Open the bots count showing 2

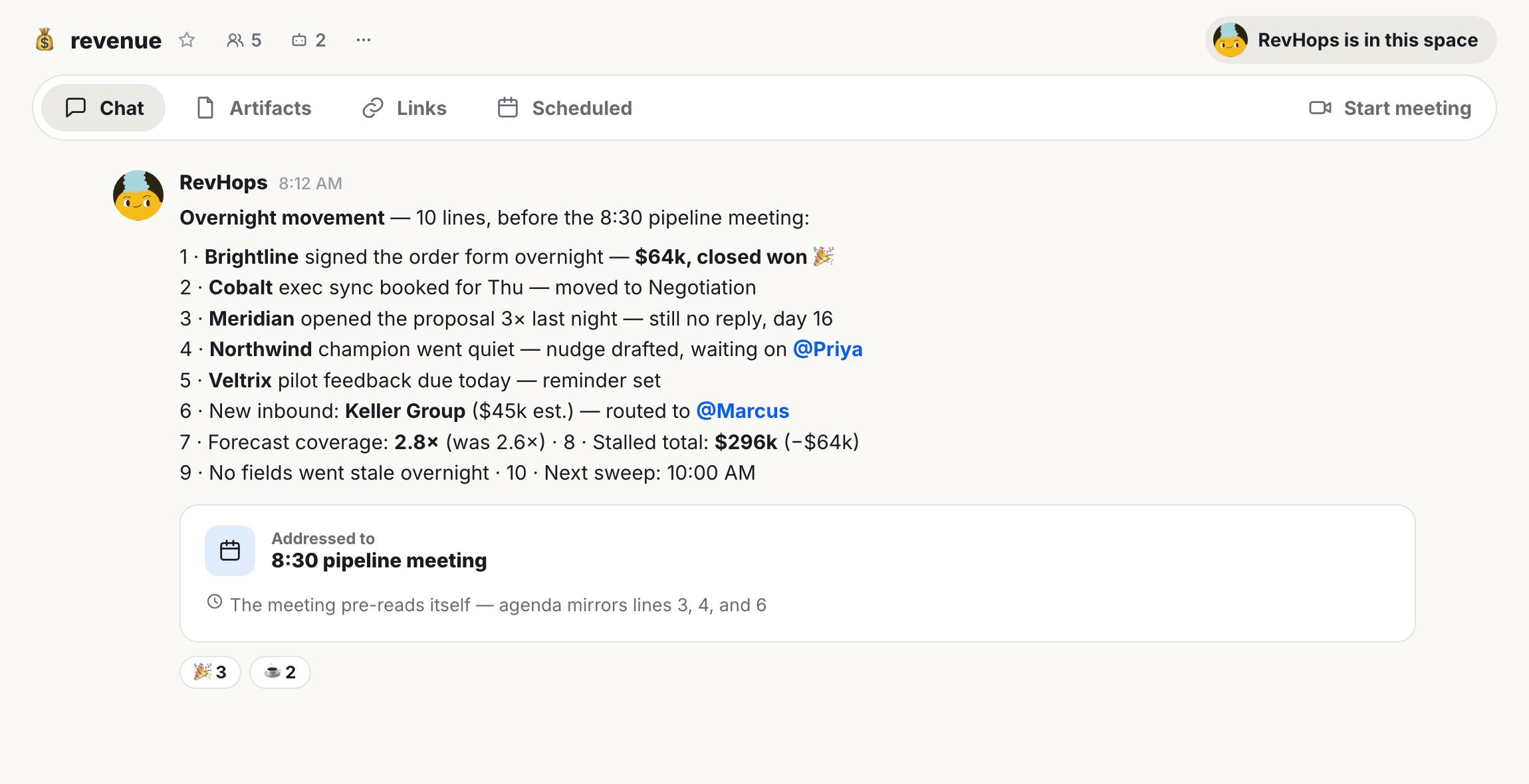308,40
